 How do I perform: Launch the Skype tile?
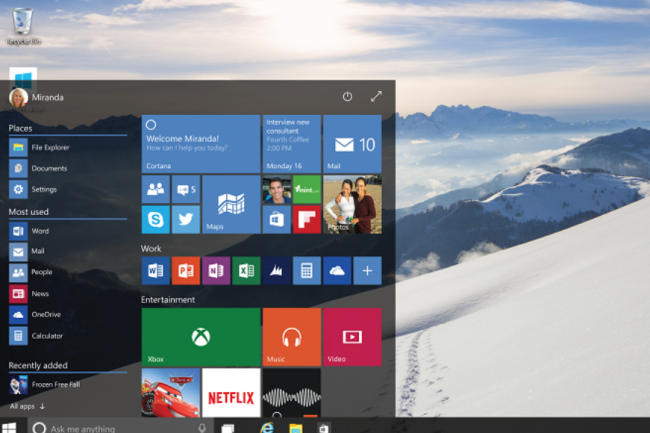156,220
